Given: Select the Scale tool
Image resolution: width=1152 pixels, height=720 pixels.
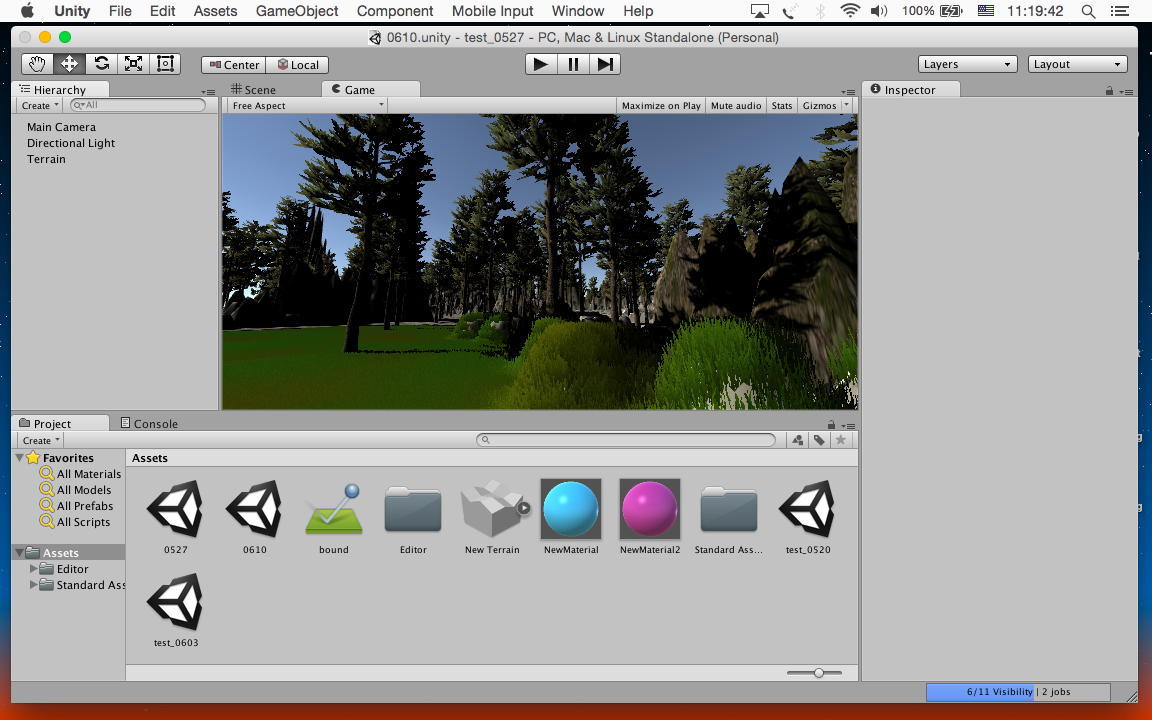Looking at the screenshot, I should coord(133,64).
